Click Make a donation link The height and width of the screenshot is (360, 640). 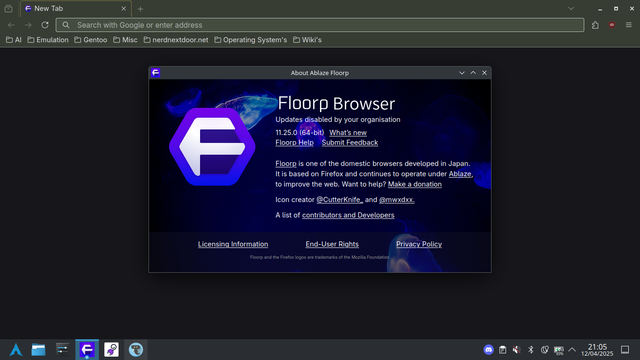(415, 184)
